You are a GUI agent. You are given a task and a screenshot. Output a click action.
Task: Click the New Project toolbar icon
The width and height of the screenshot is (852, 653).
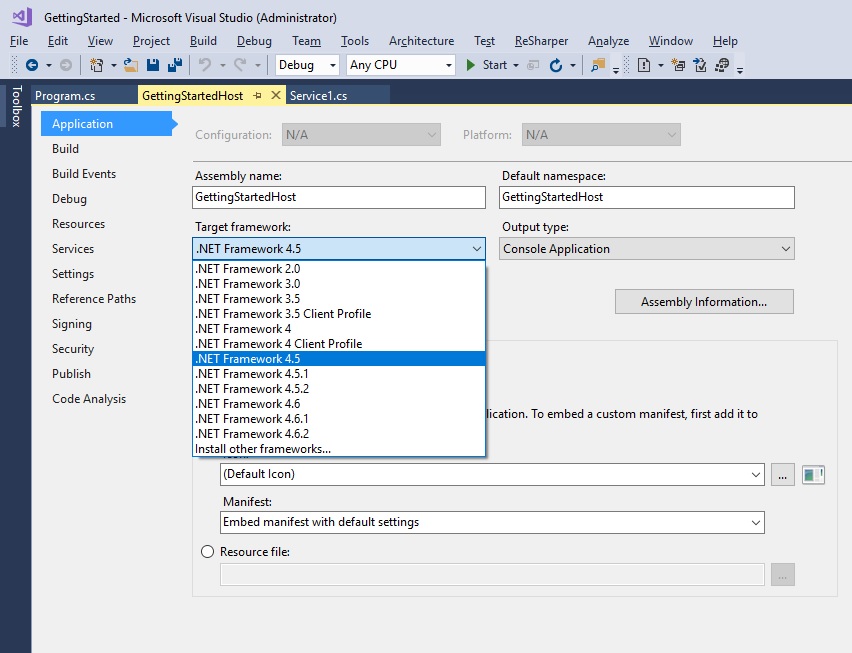pyautogui.click(x=97, y=65)
